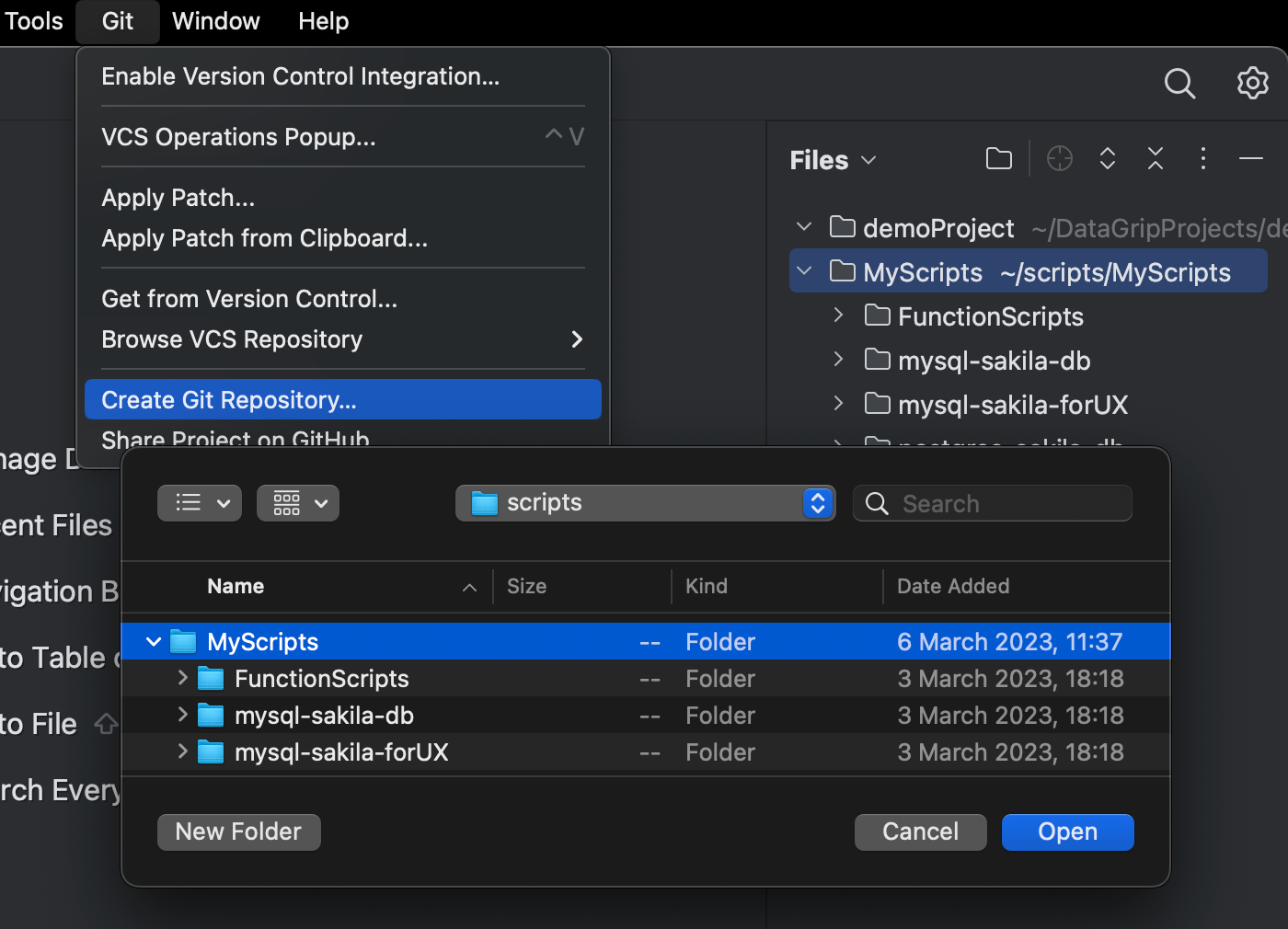Image resolution: width=1288 pixels, height=929 pixels.
Task: Select Create Git Repository menu item
Action: click(342, 400)
